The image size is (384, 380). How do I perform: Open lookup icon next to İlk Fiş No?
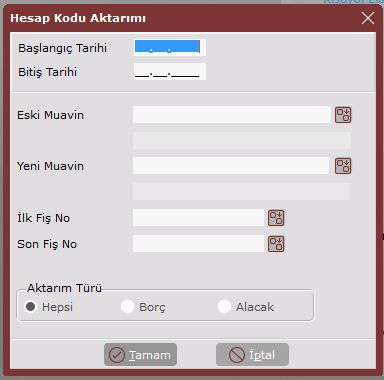pos(276,218)
